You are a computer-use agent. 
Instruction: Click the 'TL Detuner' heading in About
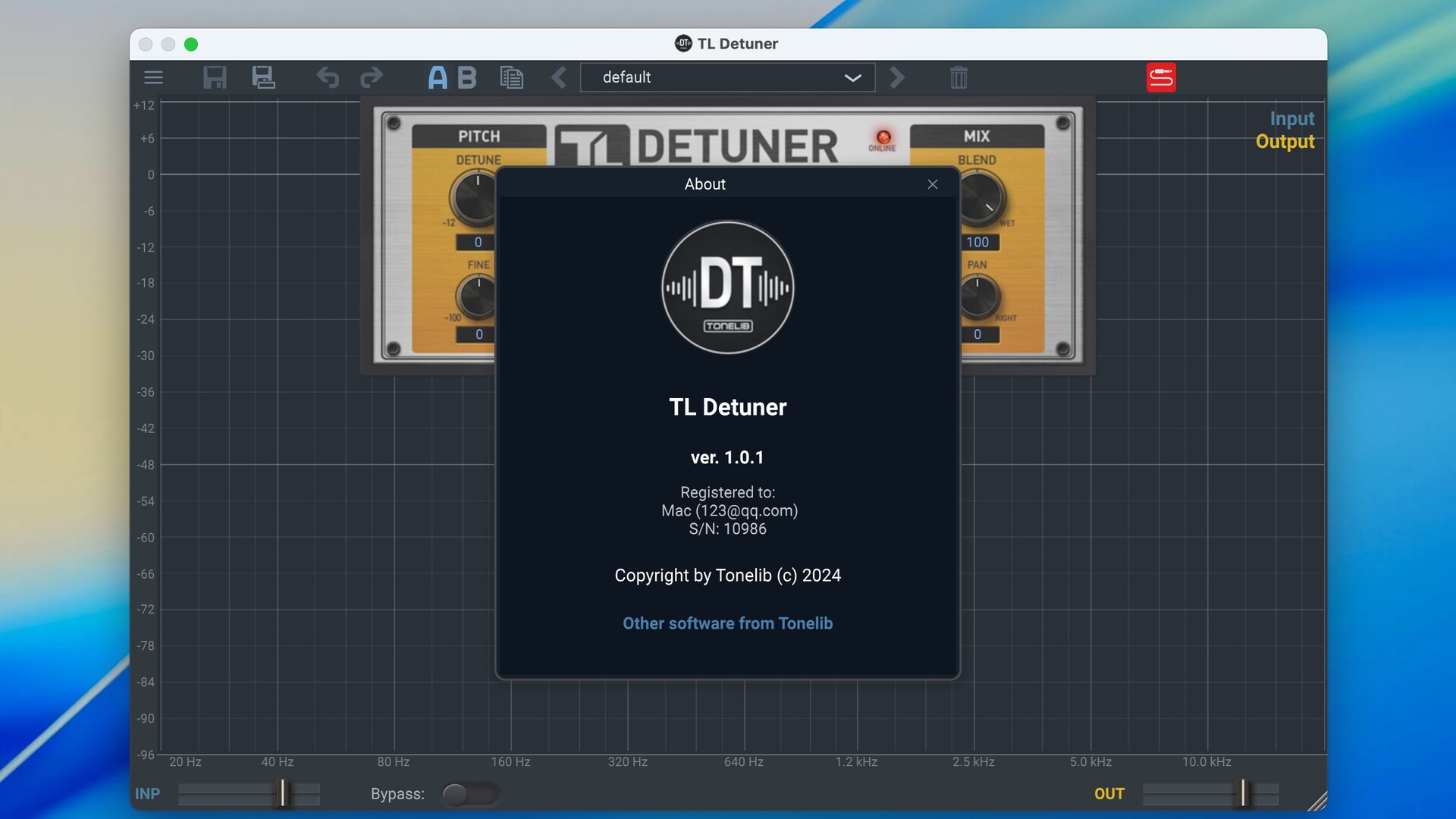[727, 407]
